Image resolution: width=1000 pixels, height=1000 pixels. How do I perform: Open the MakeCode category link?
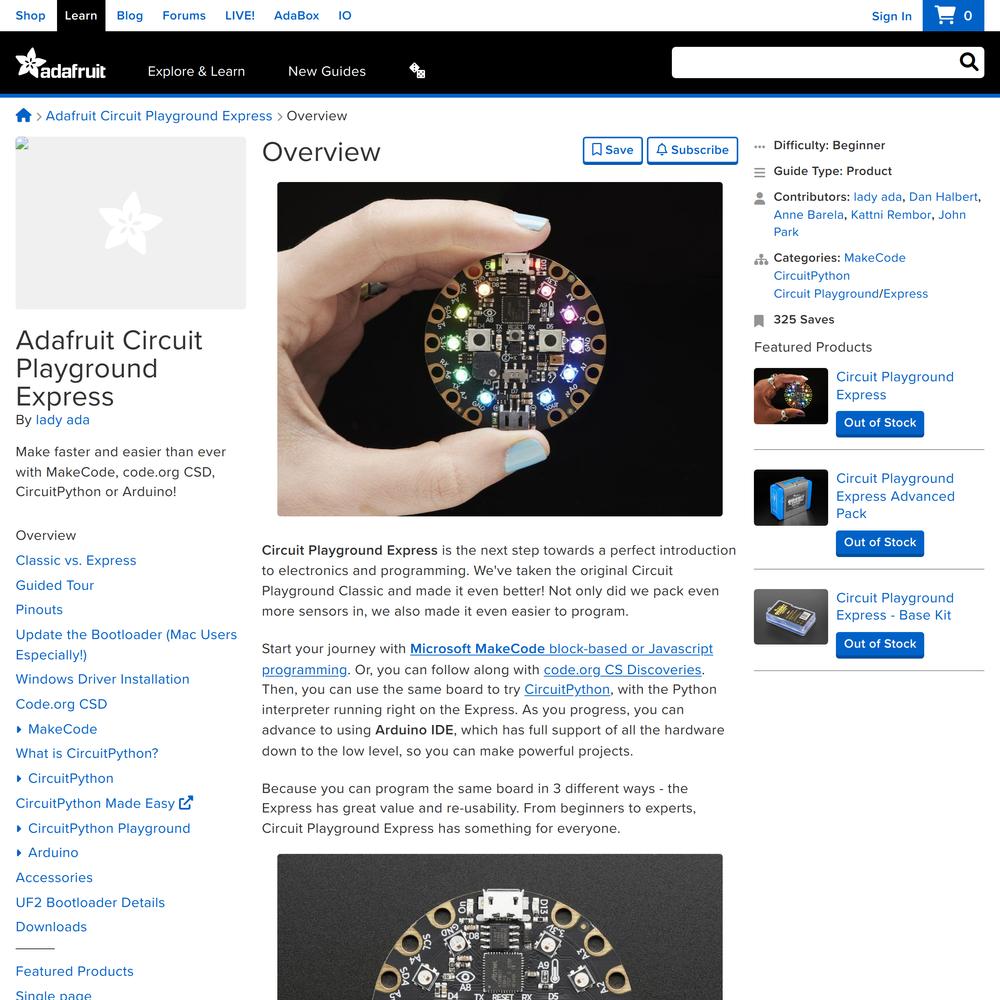[x=874, y=258]
